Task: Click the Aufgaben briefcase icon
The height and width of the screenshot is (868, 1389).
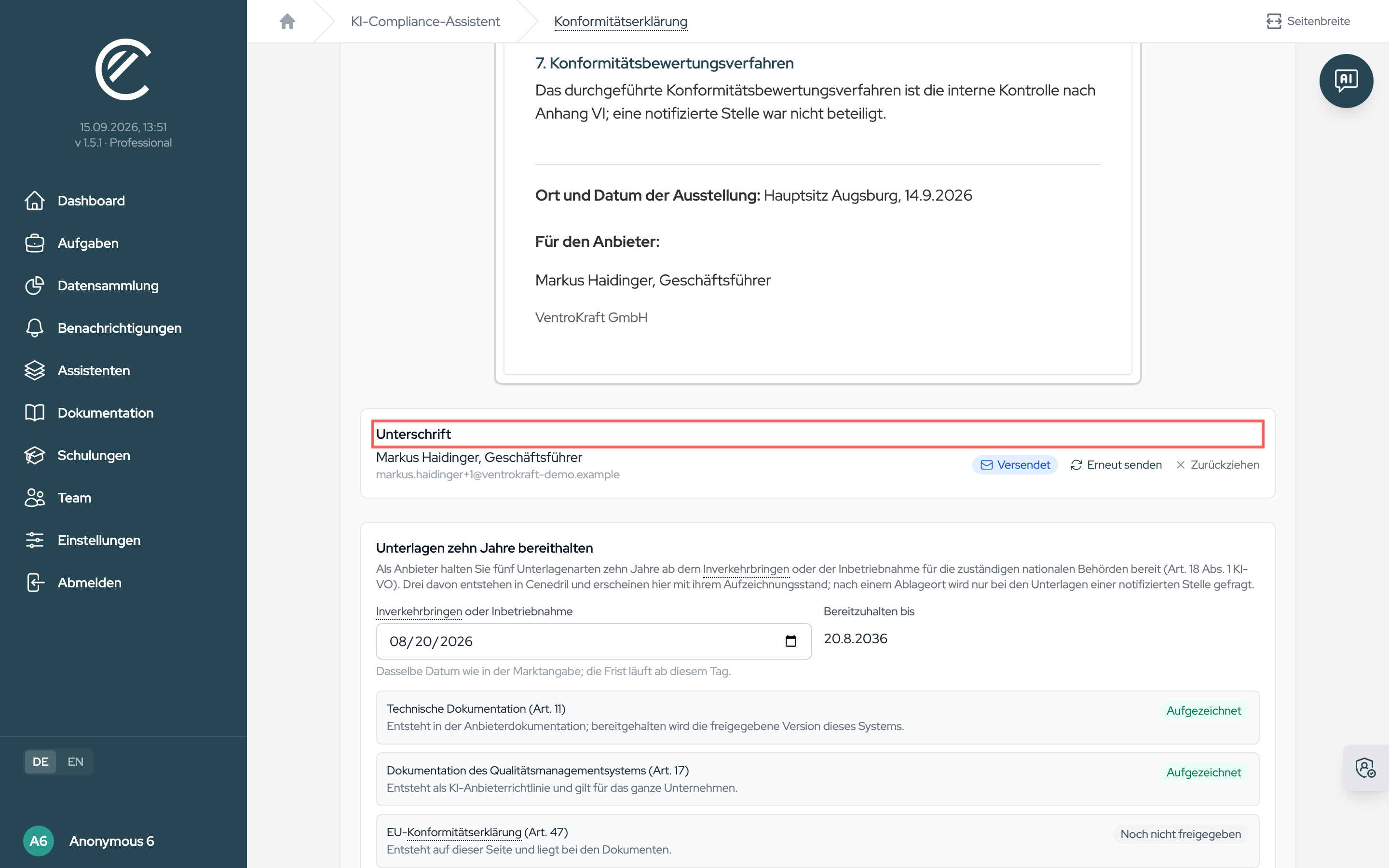Action: click(x=34, y=243)
